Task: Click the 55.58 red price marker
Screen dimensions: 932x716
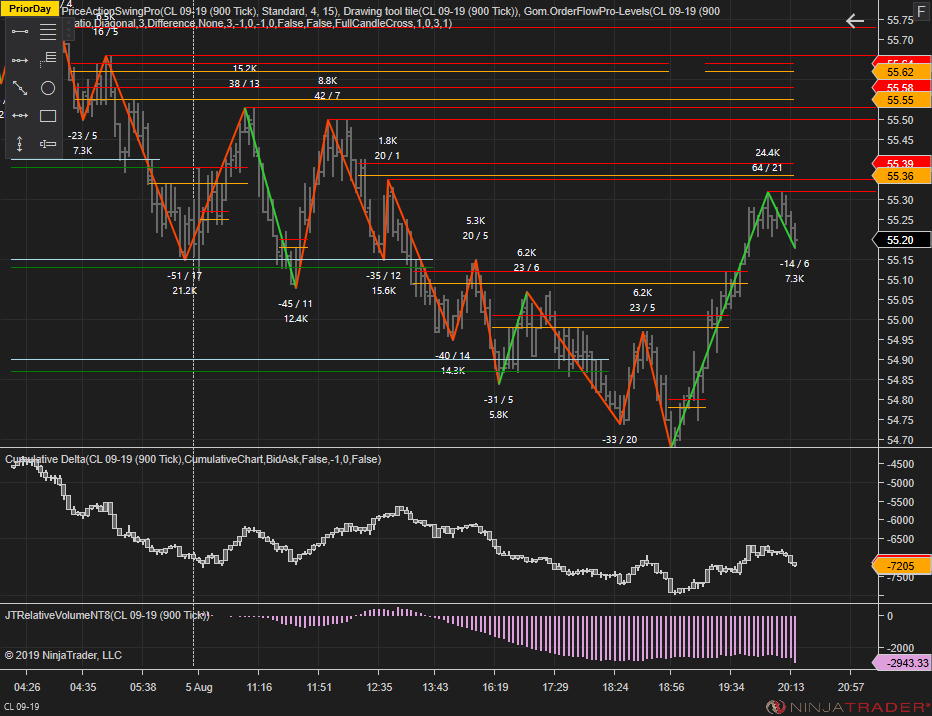Action: (x=901, y=87)
